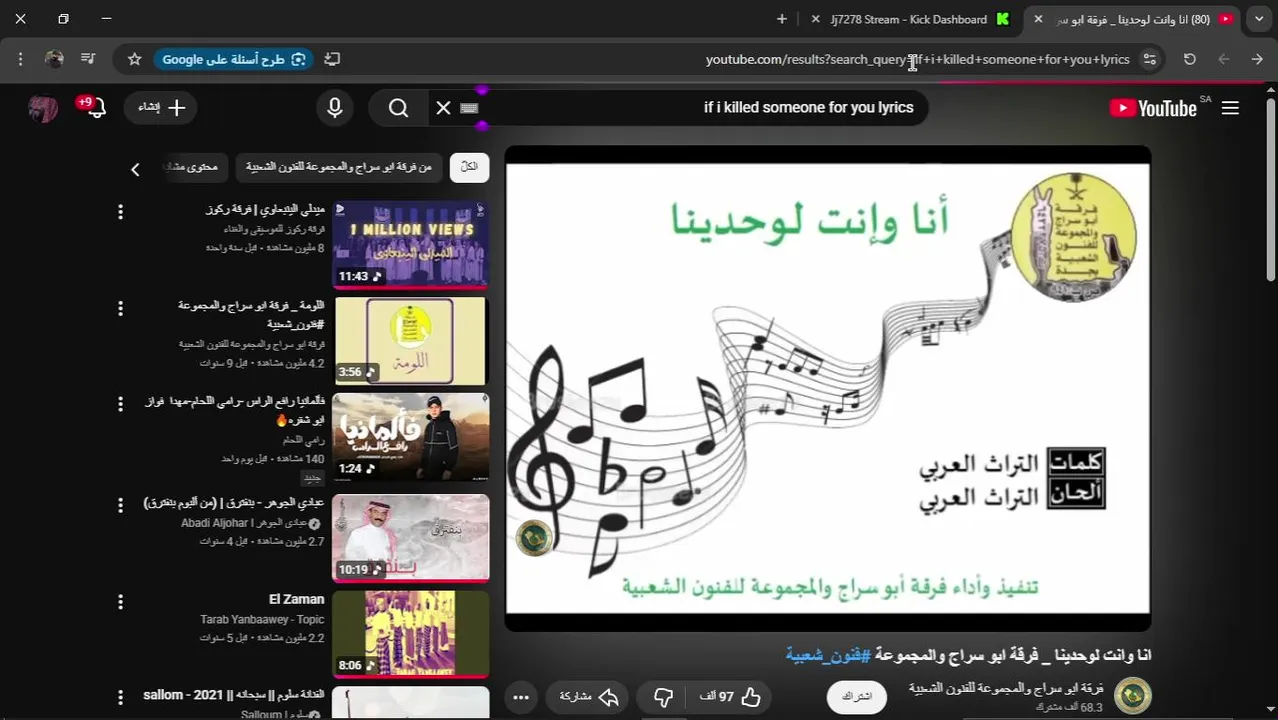Image resolution: width=1278 pixels, height=720 pixels.
Task: Select the من فرقة ابو سراج filter chip
Action: [x=340, y=167]
